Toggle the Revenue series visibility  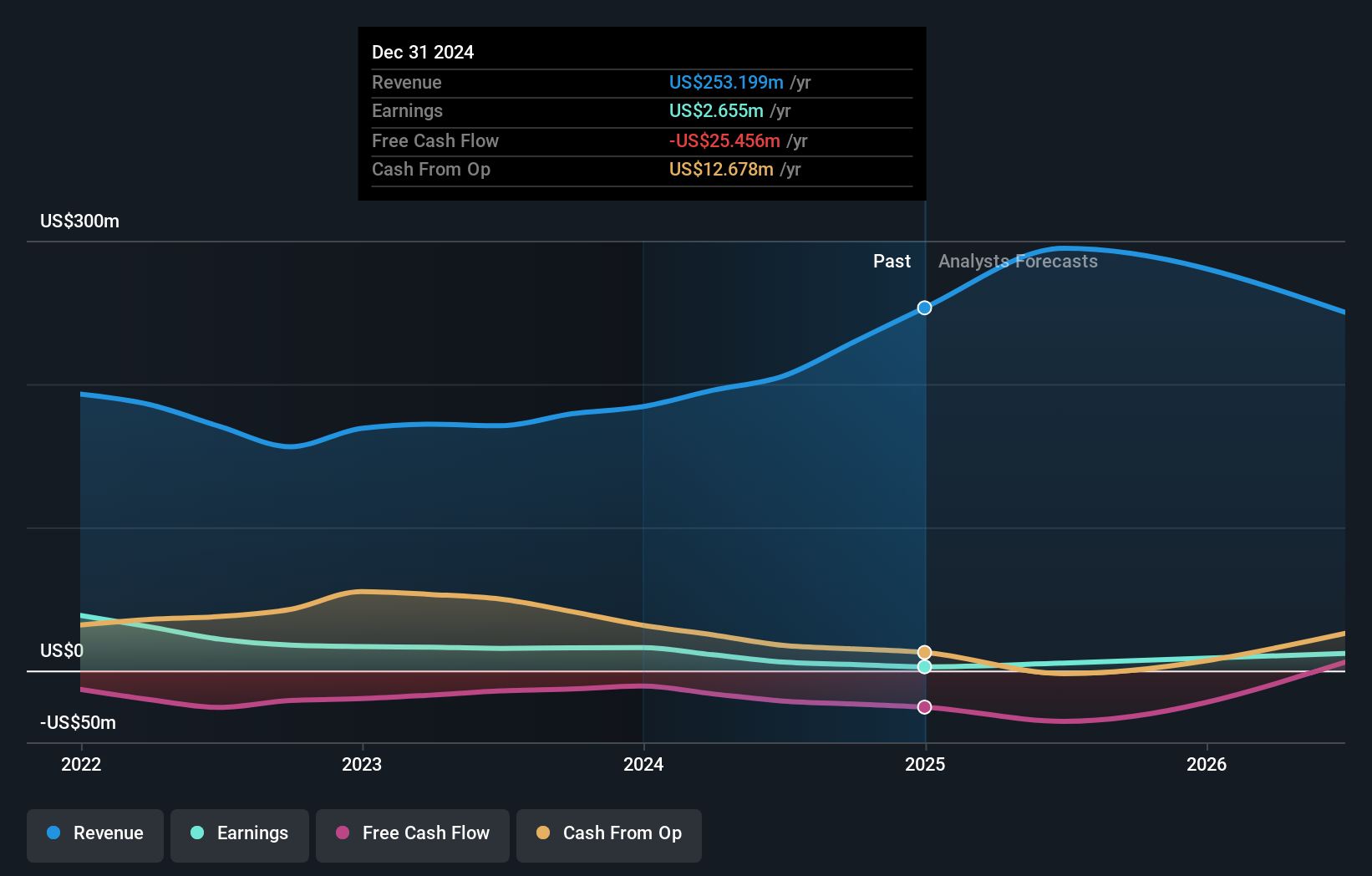pos(94,833)
